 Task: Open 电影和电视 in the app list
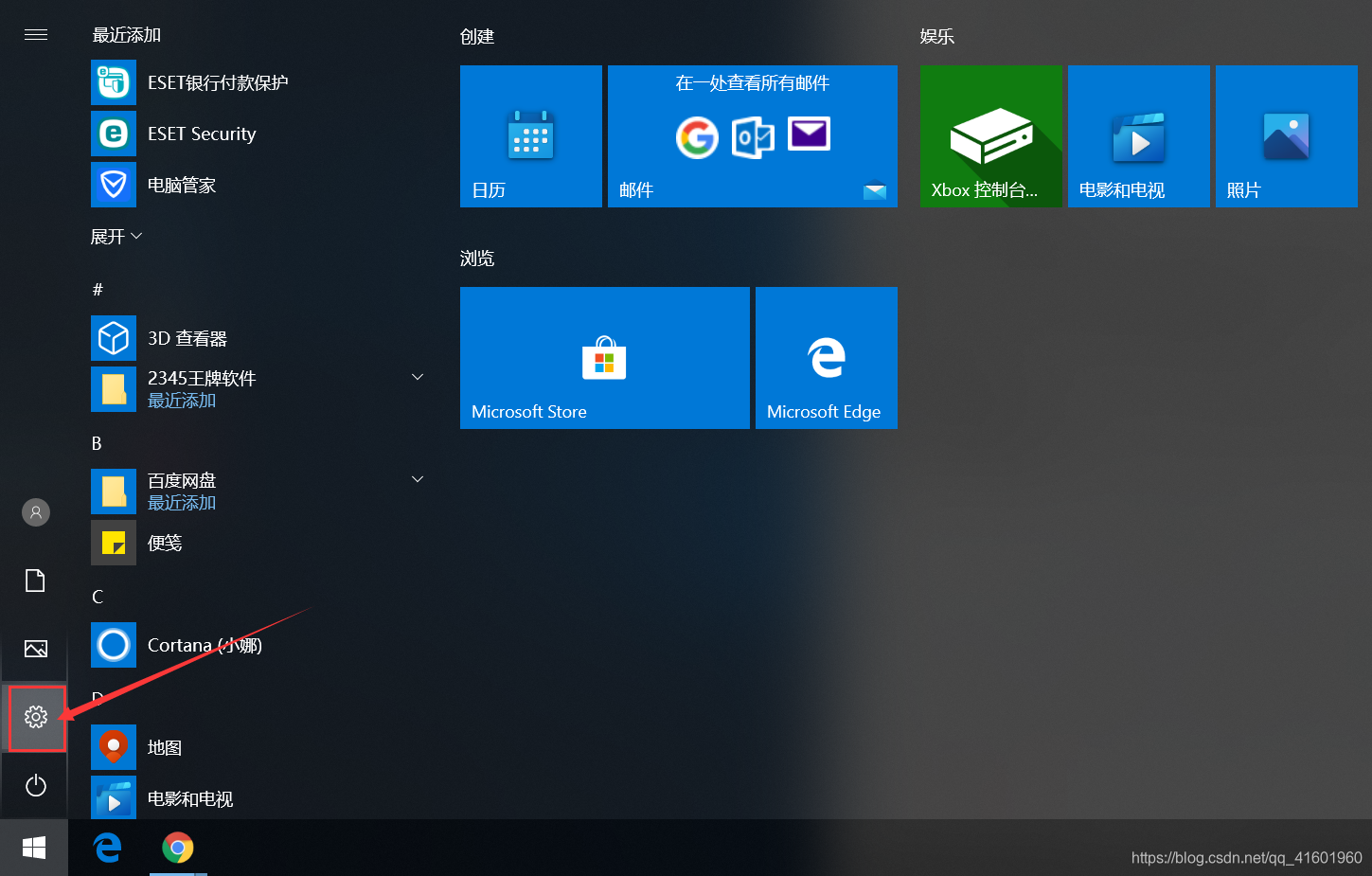189,798
